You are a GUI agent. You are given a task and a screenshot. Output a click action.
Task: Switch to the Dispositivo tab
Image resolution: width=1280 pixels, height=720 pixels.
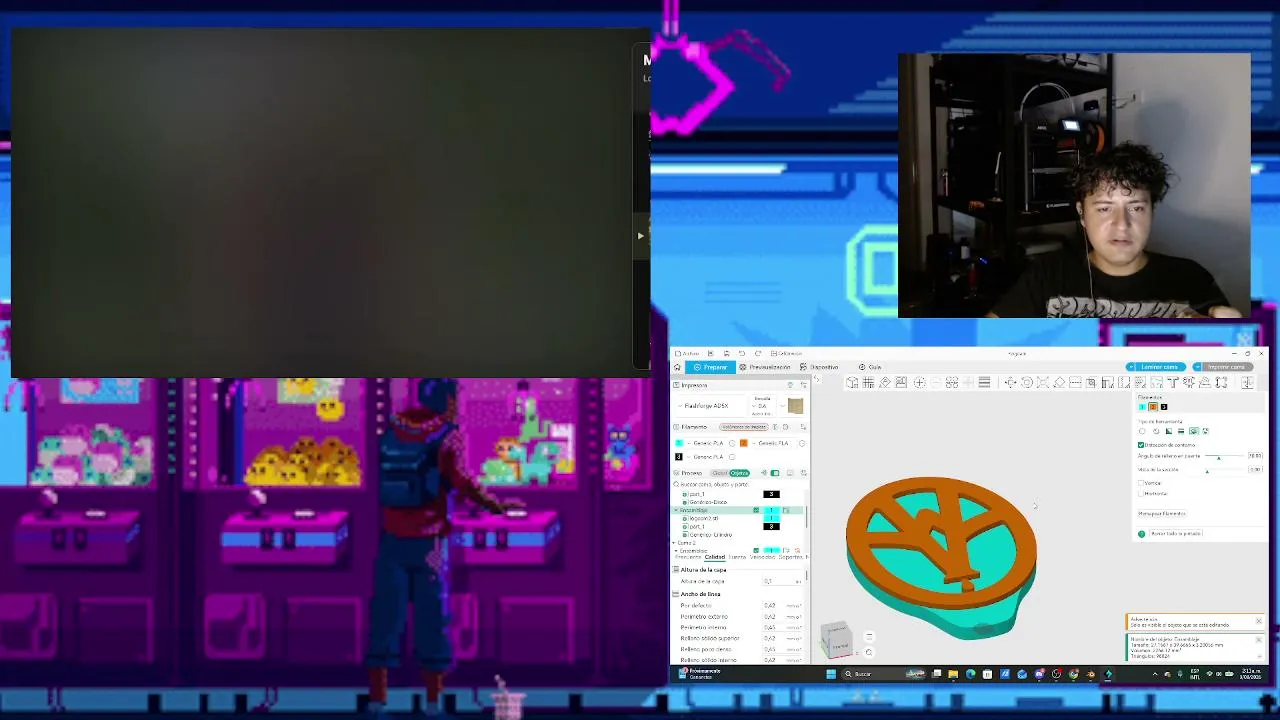click(x=819, y=367)
